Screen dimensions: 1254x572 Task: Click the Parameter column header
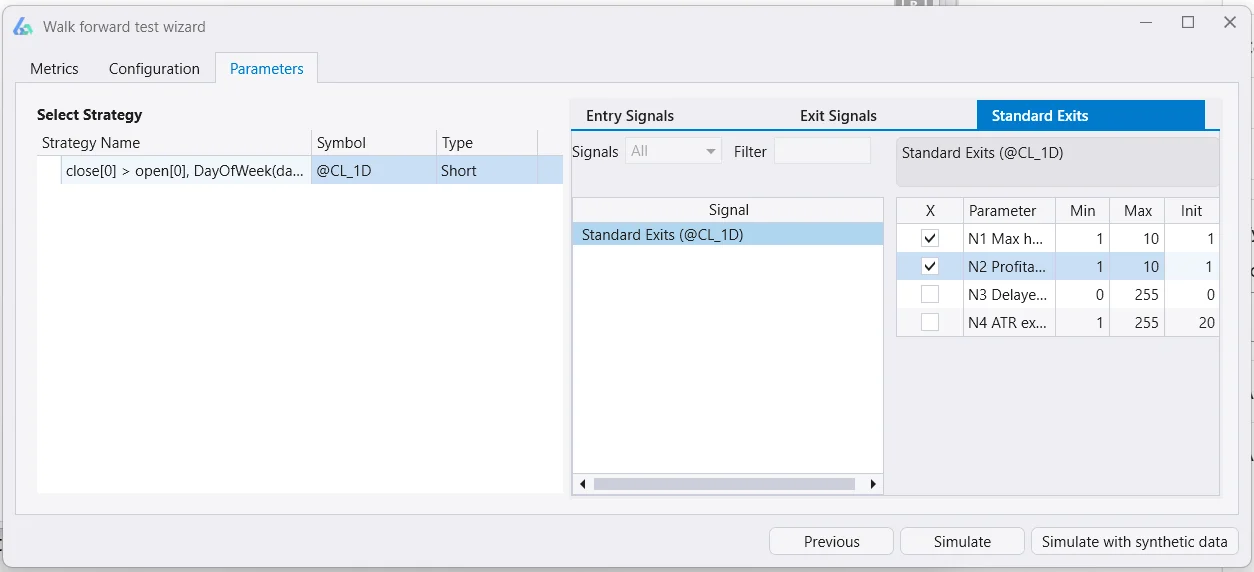coord(1010,211)
